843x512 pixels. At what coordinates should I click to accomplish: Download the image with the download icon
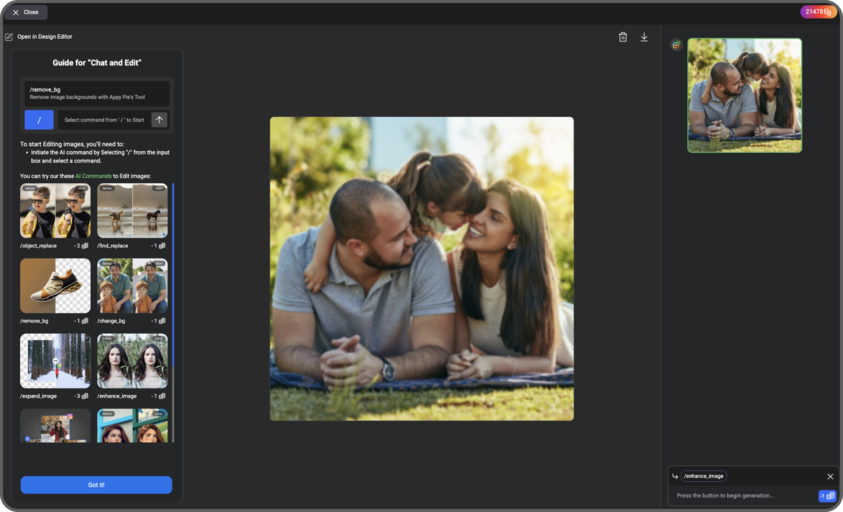(x=644, y=37)
